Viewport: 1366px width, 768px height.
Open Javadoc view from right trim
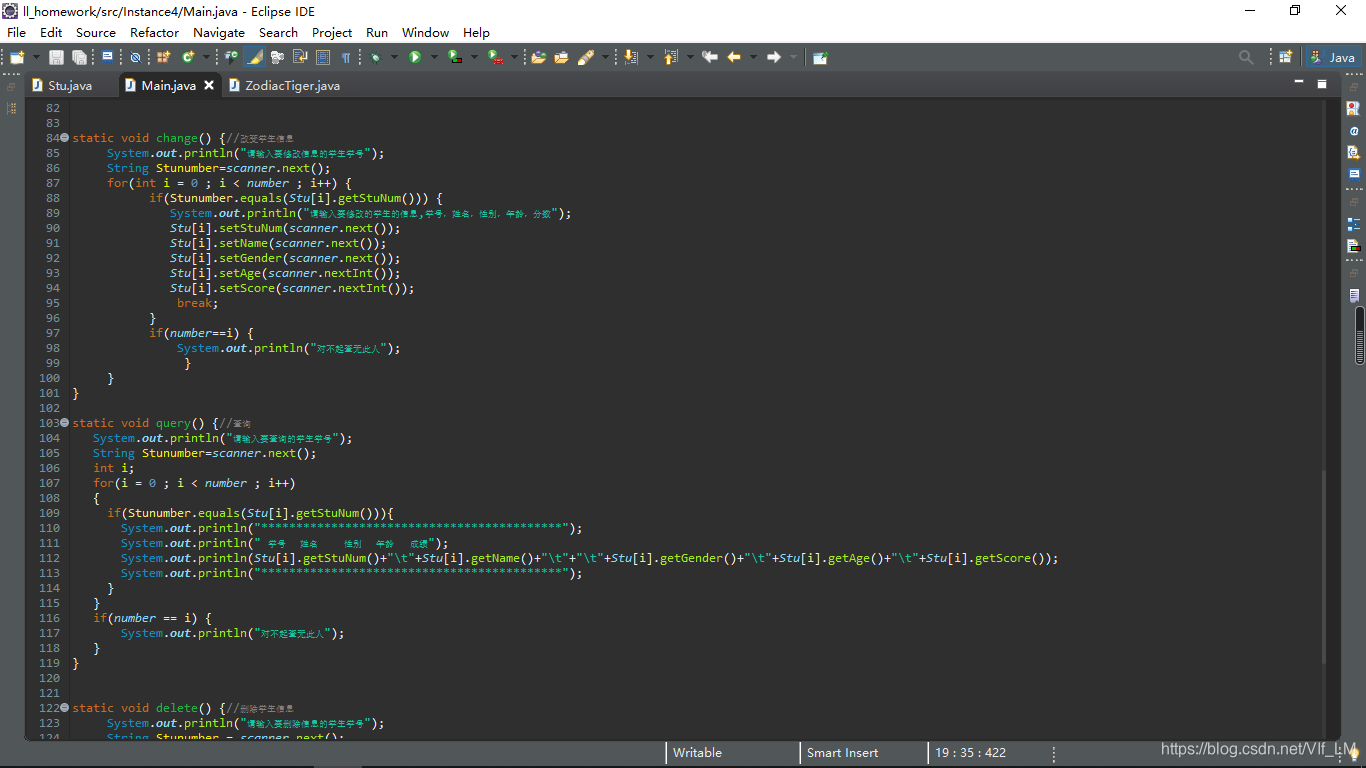[1353, 130]
